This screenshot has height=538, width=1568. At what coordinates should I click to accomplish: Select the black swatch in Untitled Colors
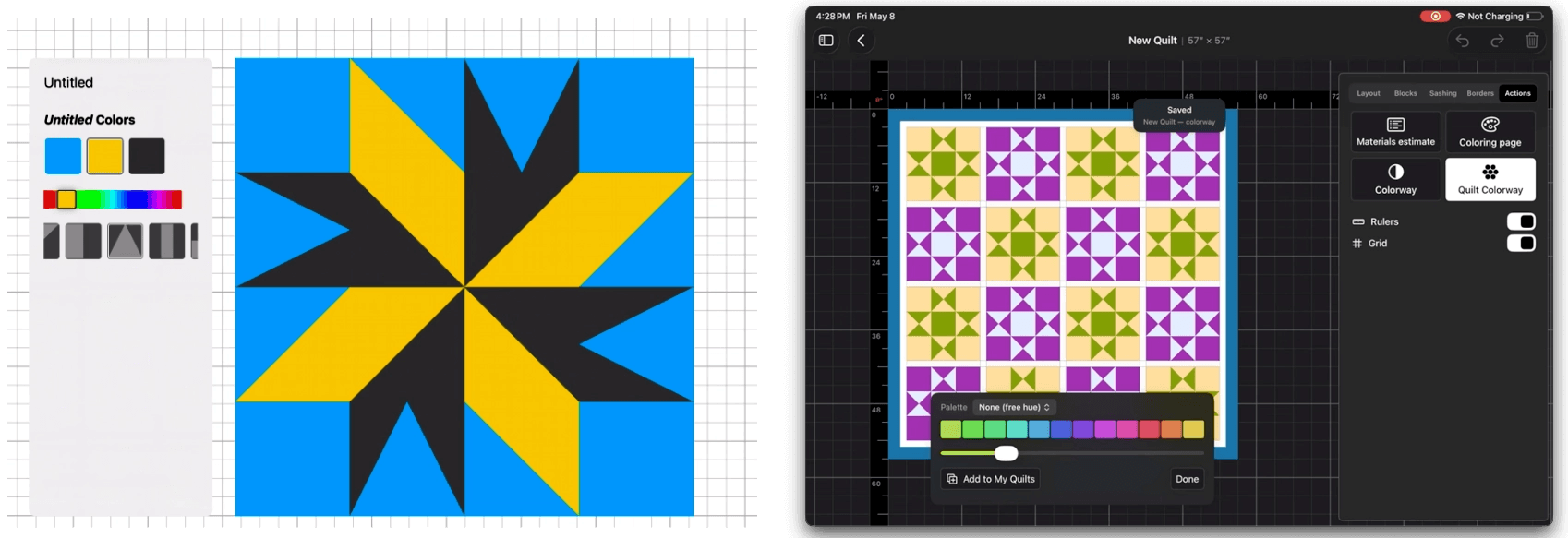tap(147, 156)
